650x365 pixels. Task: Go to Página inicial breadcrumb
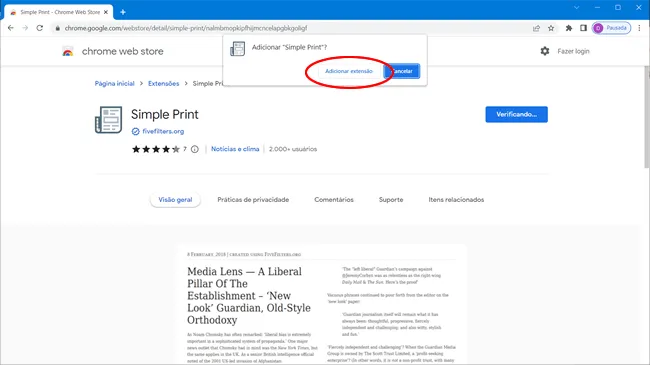pos(114,83)
